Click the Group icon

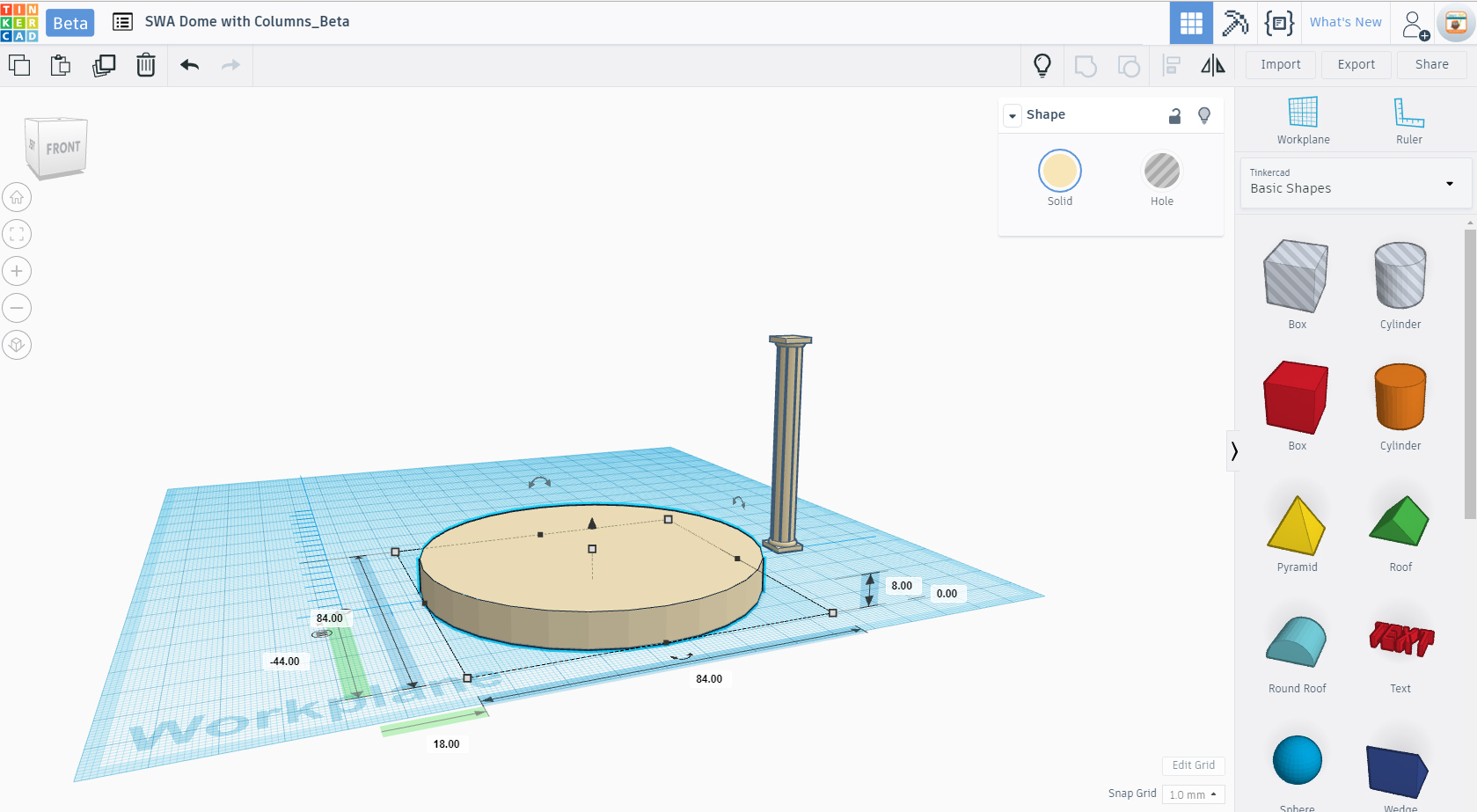(1086, 66)
